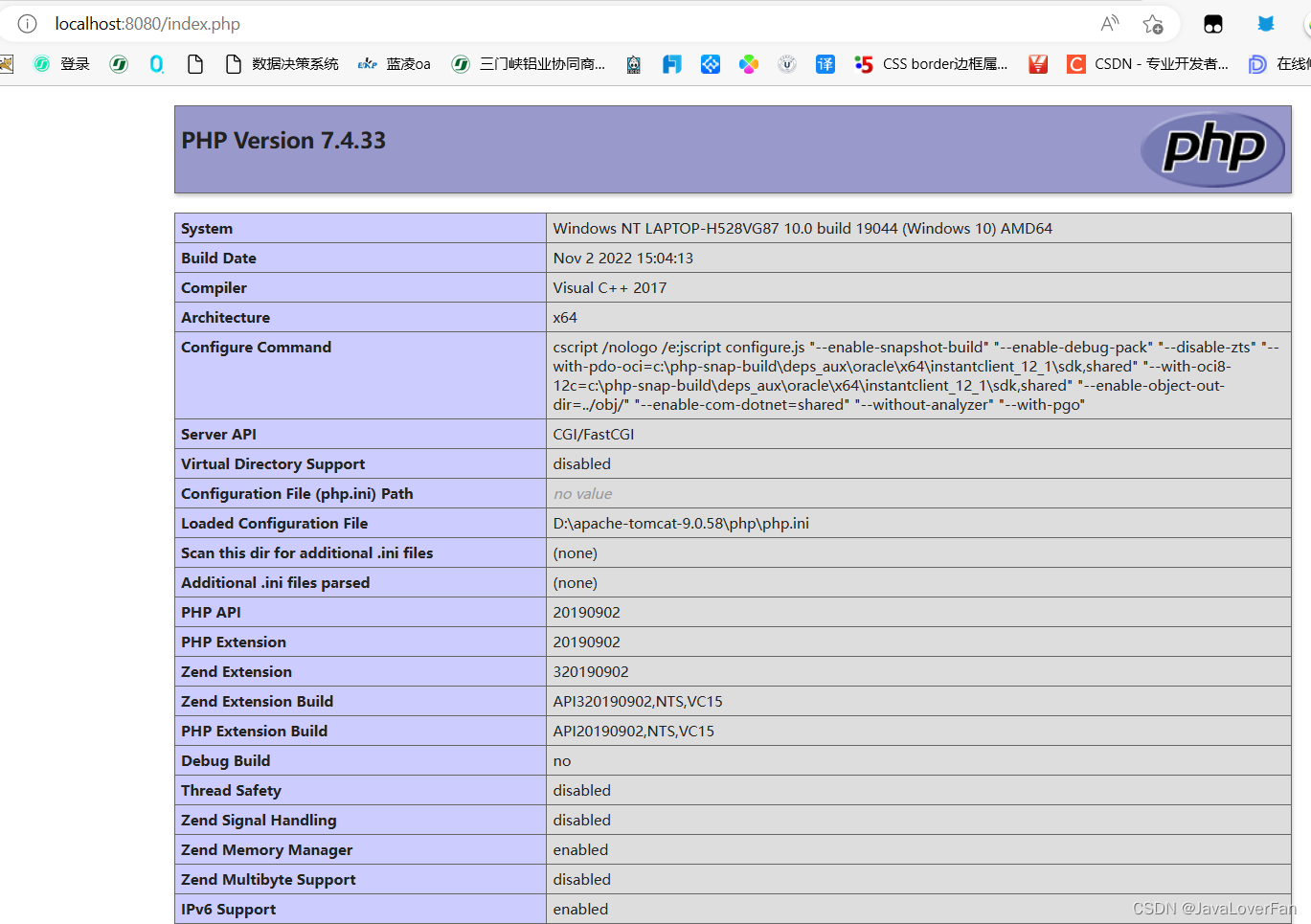Open the first blank page bookmark

click(195, 64)
